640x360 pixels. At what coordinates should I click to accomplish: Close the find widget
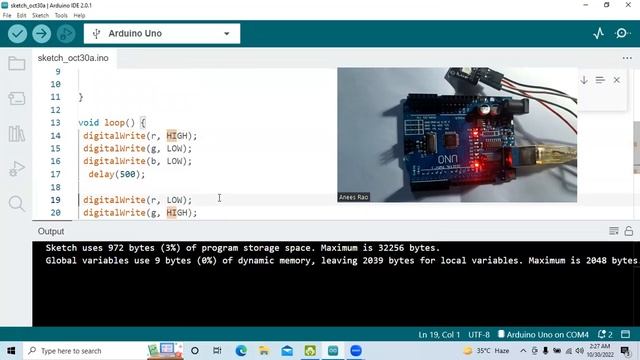(617, 80)
